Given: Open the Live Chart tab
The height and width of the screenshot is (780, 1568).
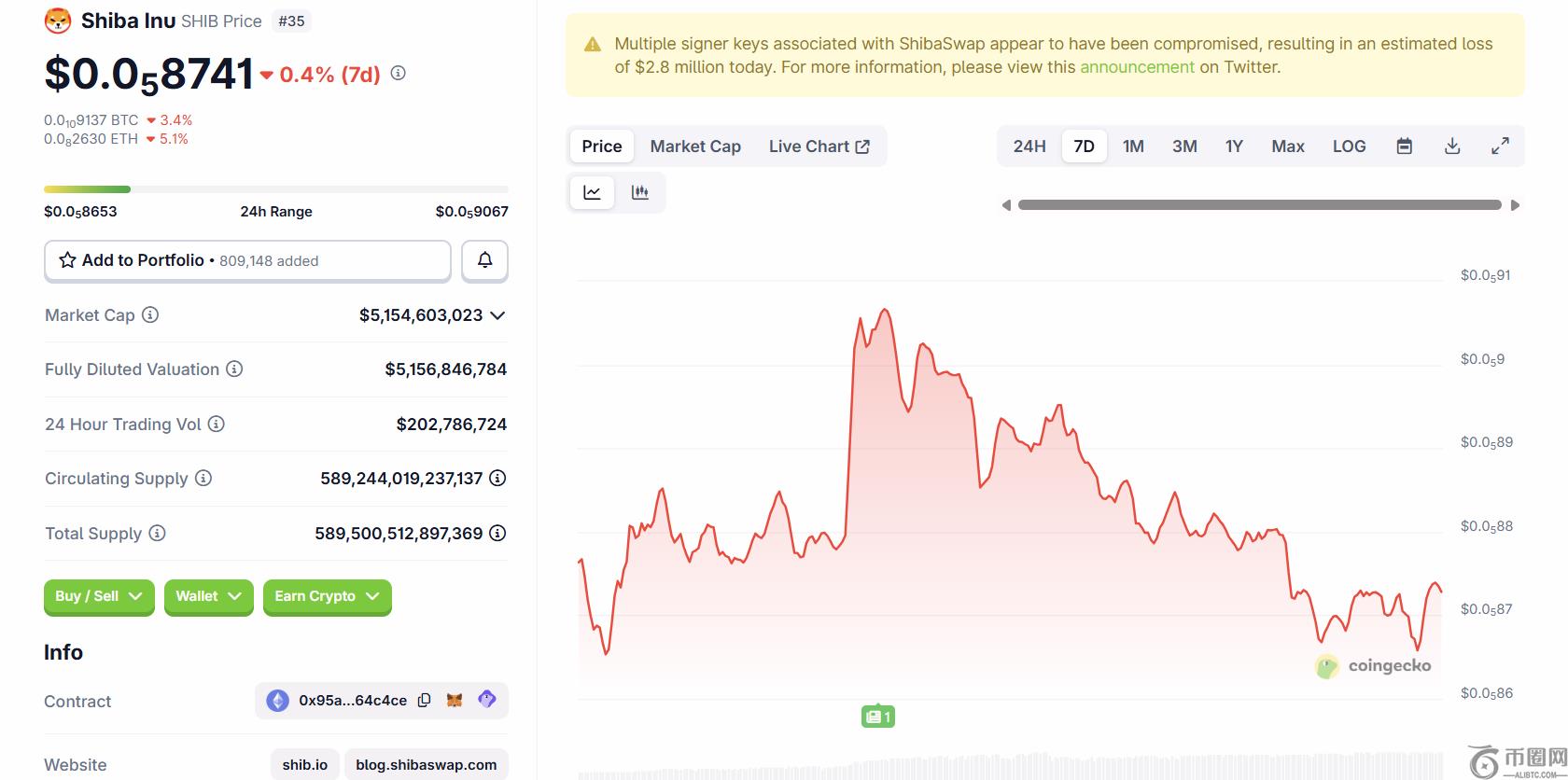Looking at the screenshot, I should click(819, 146).
